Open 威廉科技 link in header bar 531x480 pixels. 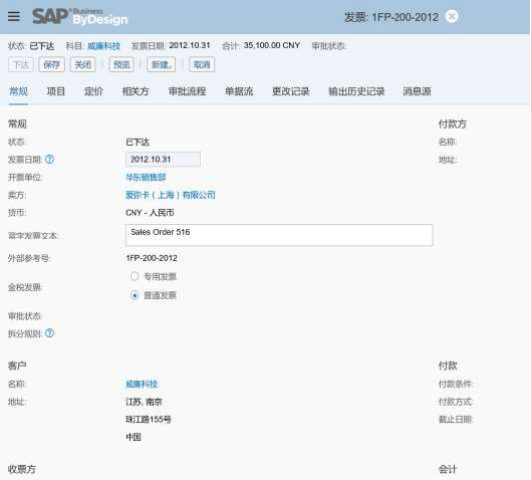click(104, 46)
